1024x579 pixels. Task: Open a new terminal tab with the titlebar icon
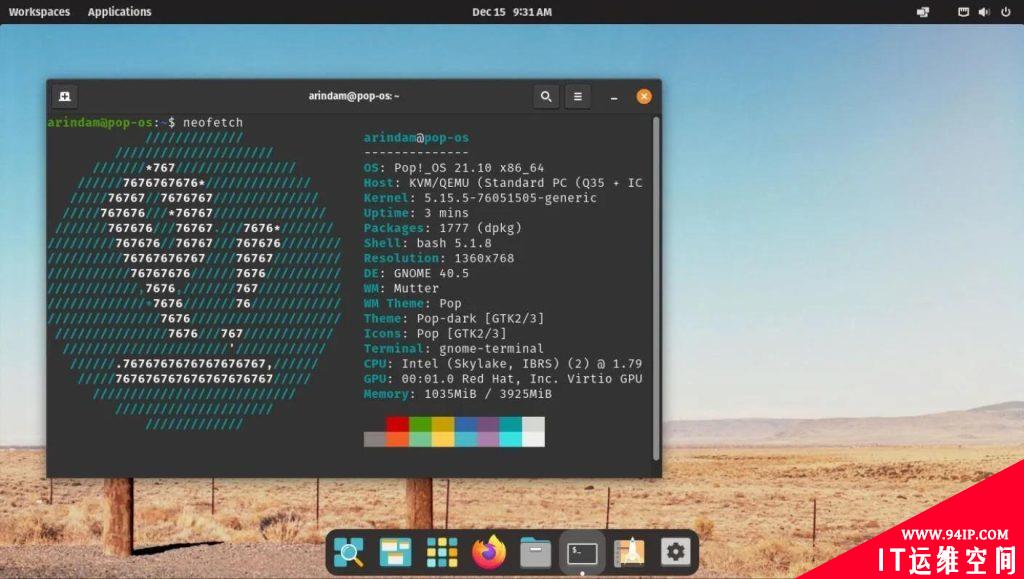[x=65, y=97]
